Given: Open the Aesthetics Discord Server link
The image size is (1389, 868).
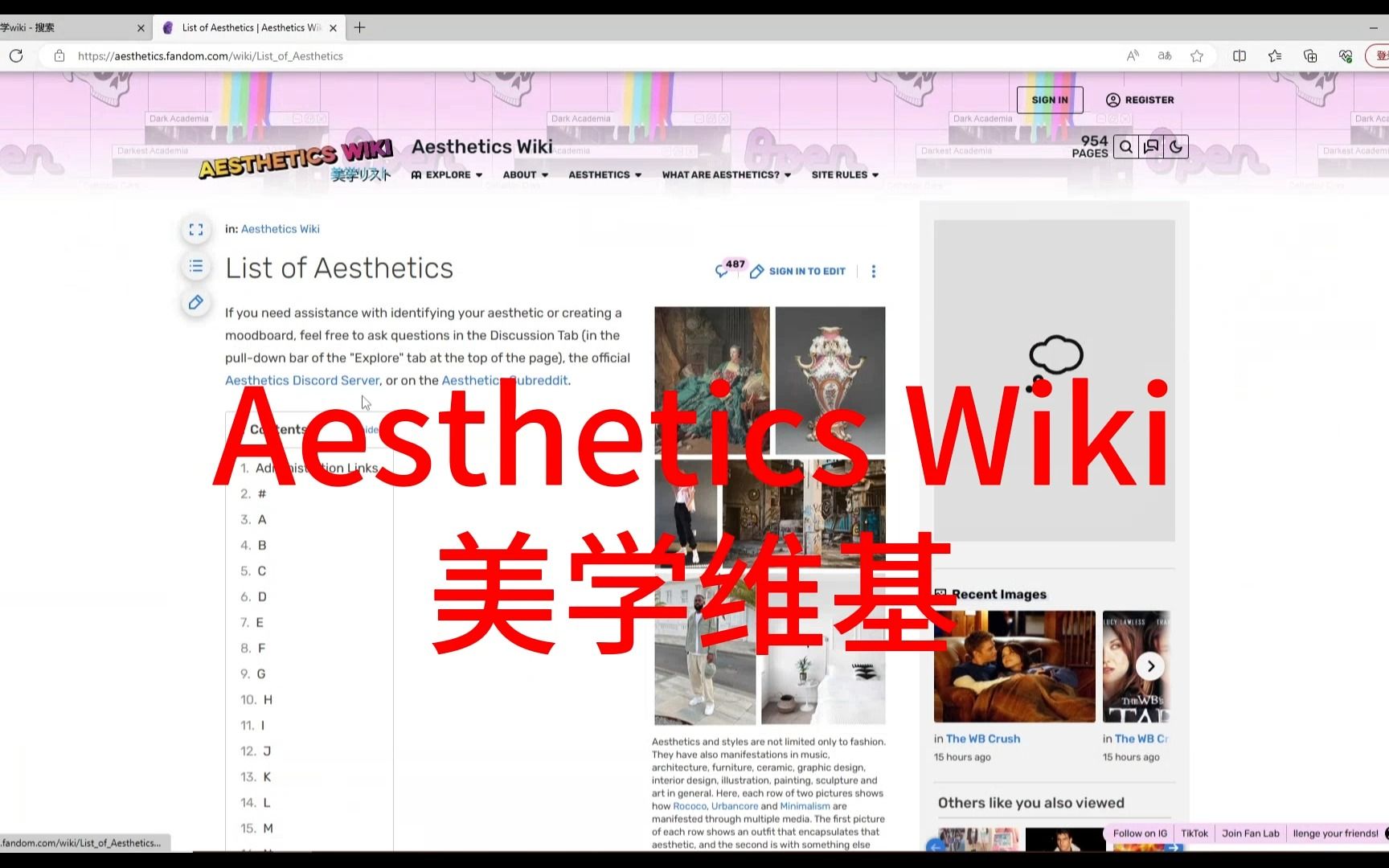Looking at the screenshot, I should click(x=302, y=380).
